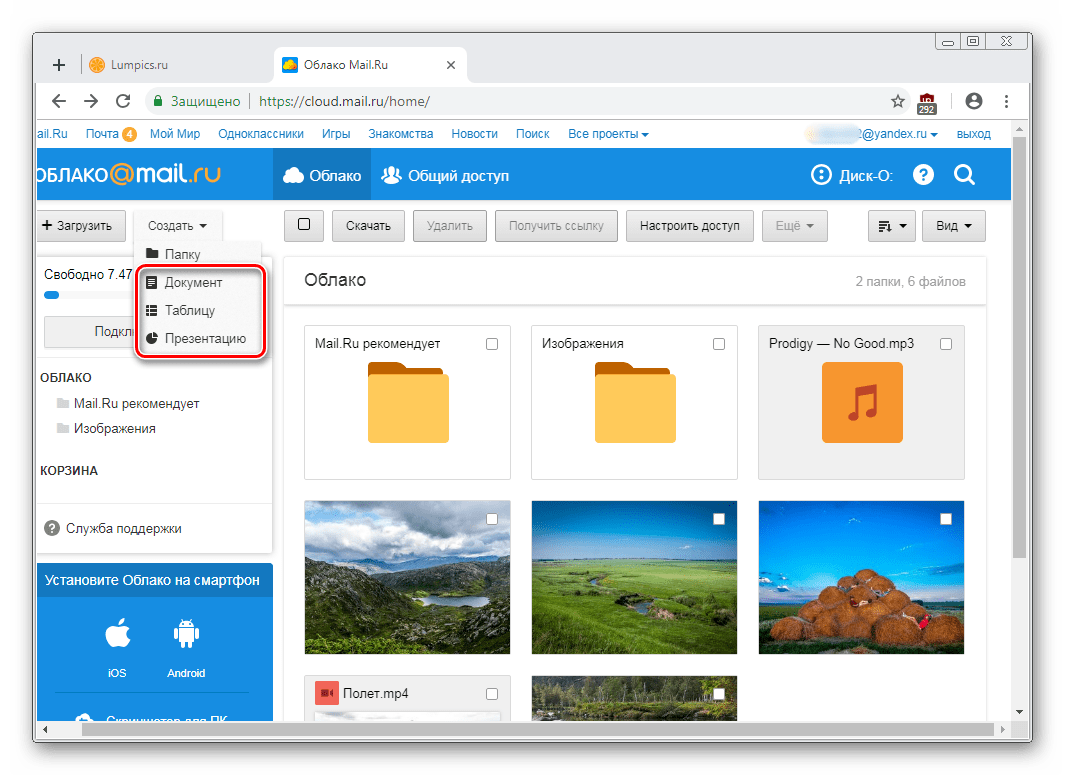The image size is (1065, 775).
Task: Open the mountain lake photo thumbnail
Action: (407, 577)
